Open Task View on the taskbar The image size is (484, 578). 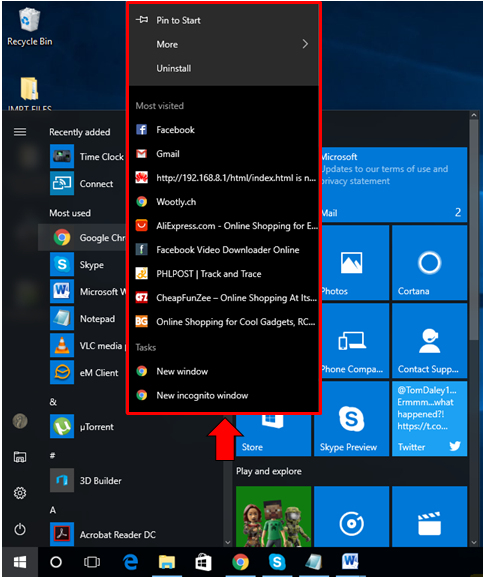tap(92, 562)
